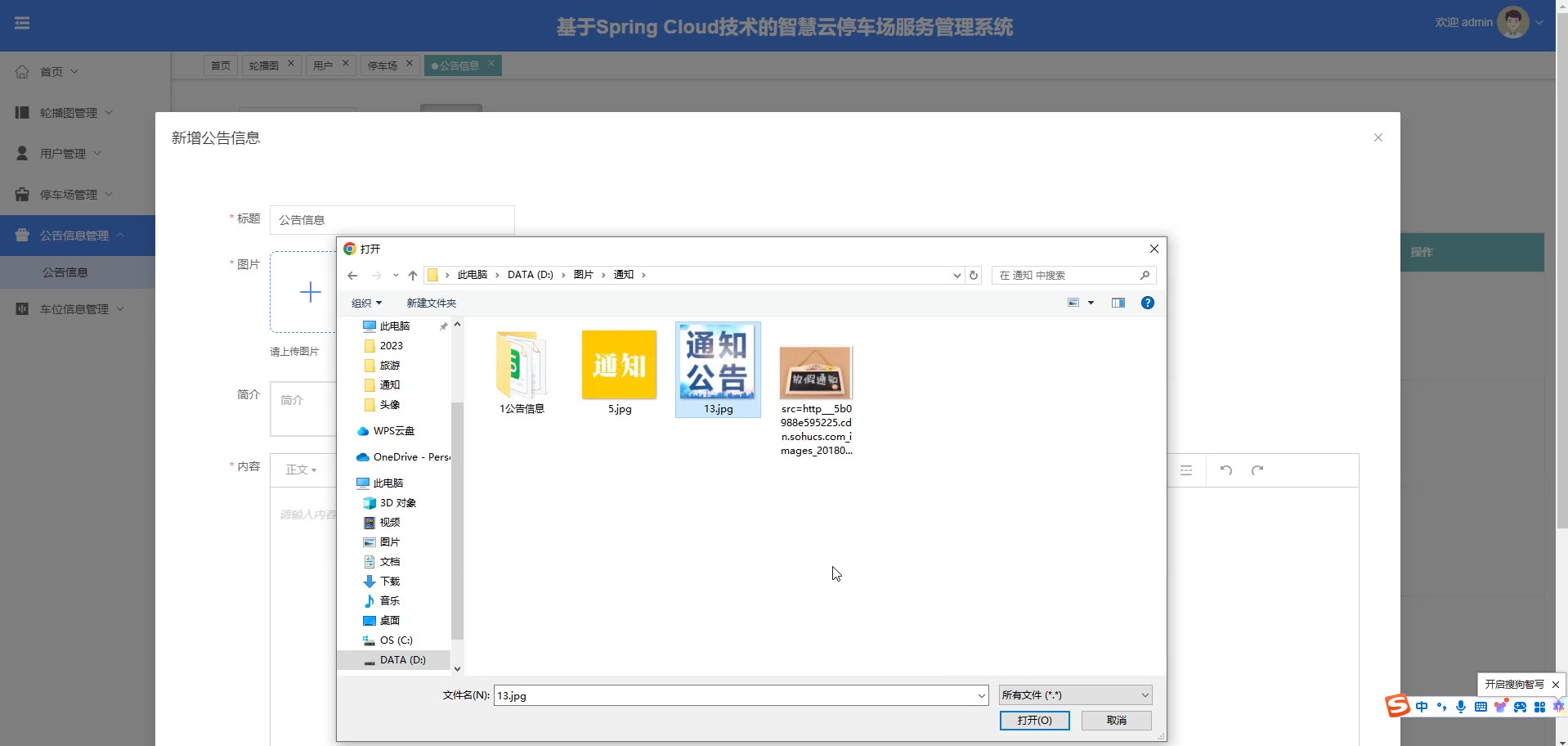This screenshot has width=1568, height=746.
Task: Open the 正文 paragraph style dropdown
Action: [x=301, y=470]
